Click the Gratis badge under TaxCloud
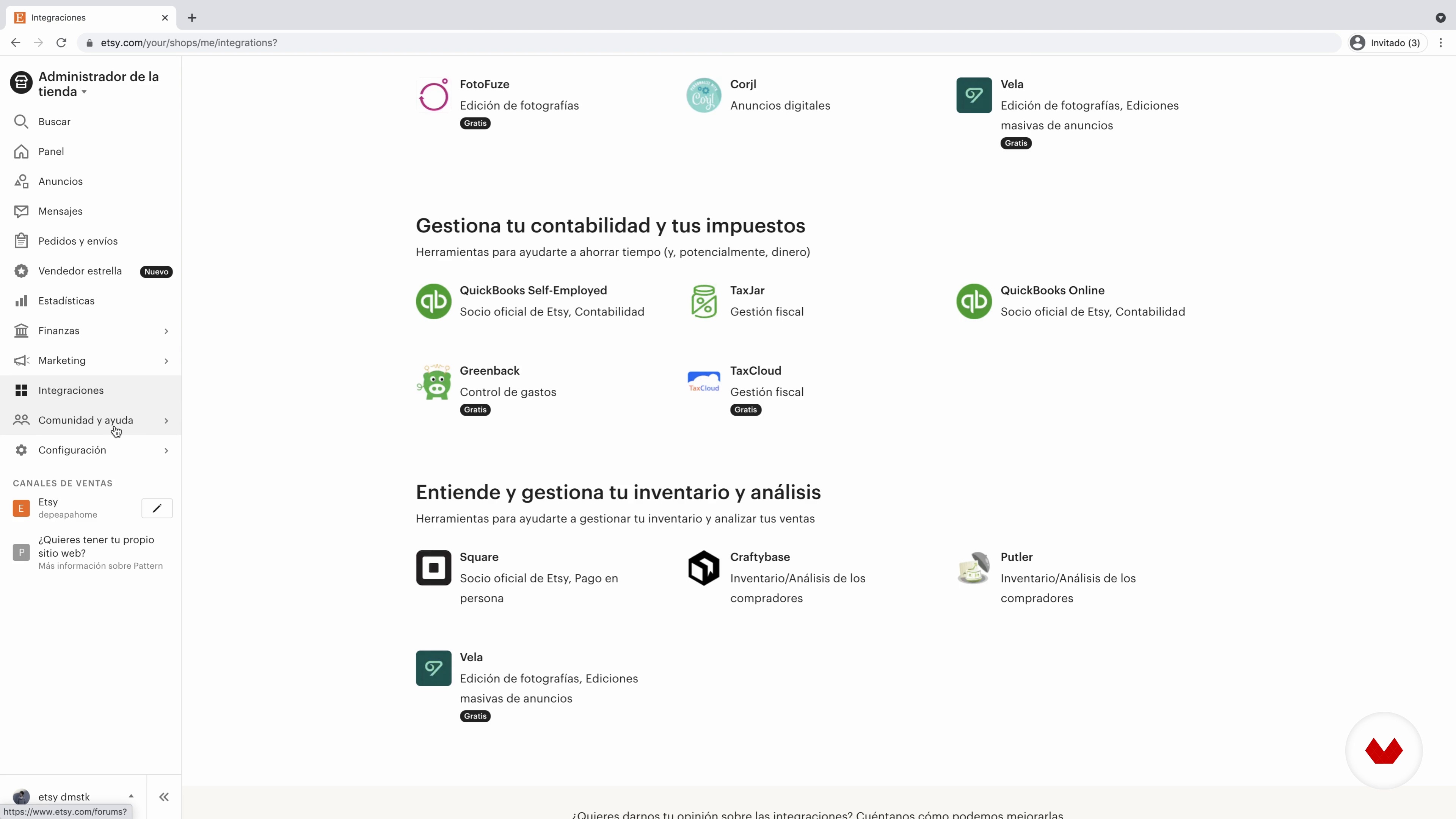The image size is (1456, 819). pos(745,410)
